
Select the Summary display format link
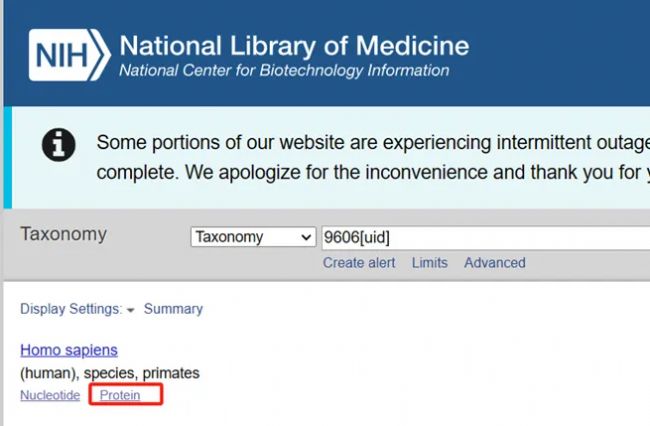pyautogui.click(x=173, y=309)
